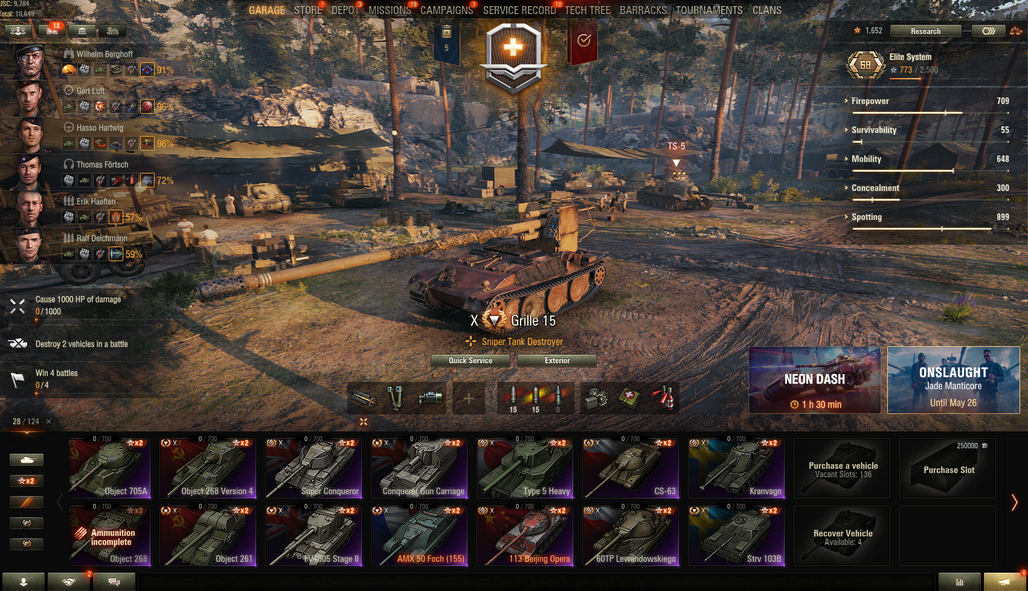Click the empty plus equipment slot
This screenshot has width=1028, height=591.
pos(468,397)
